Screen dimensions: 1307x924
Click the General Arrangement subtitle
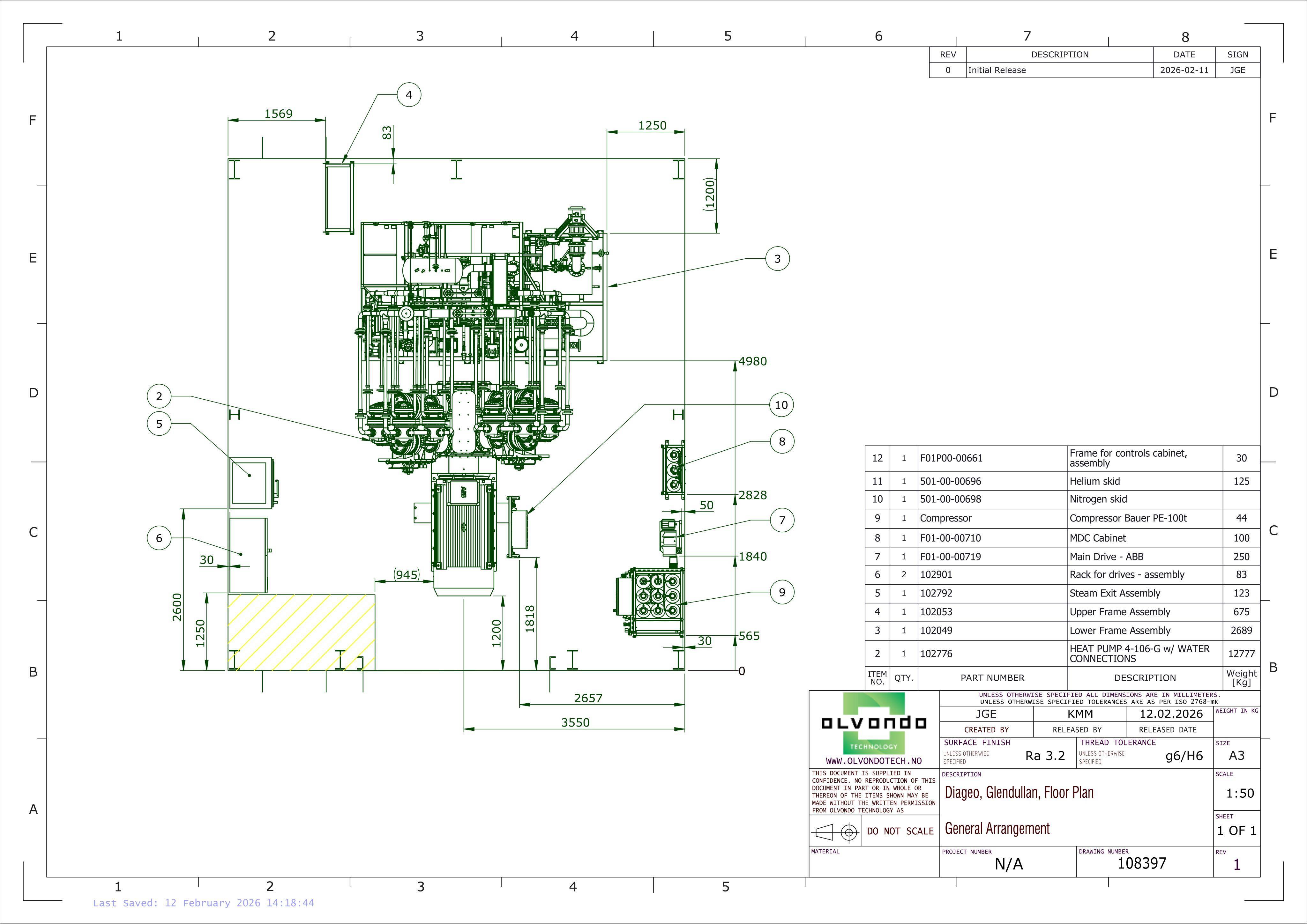(x=997, y=829)
